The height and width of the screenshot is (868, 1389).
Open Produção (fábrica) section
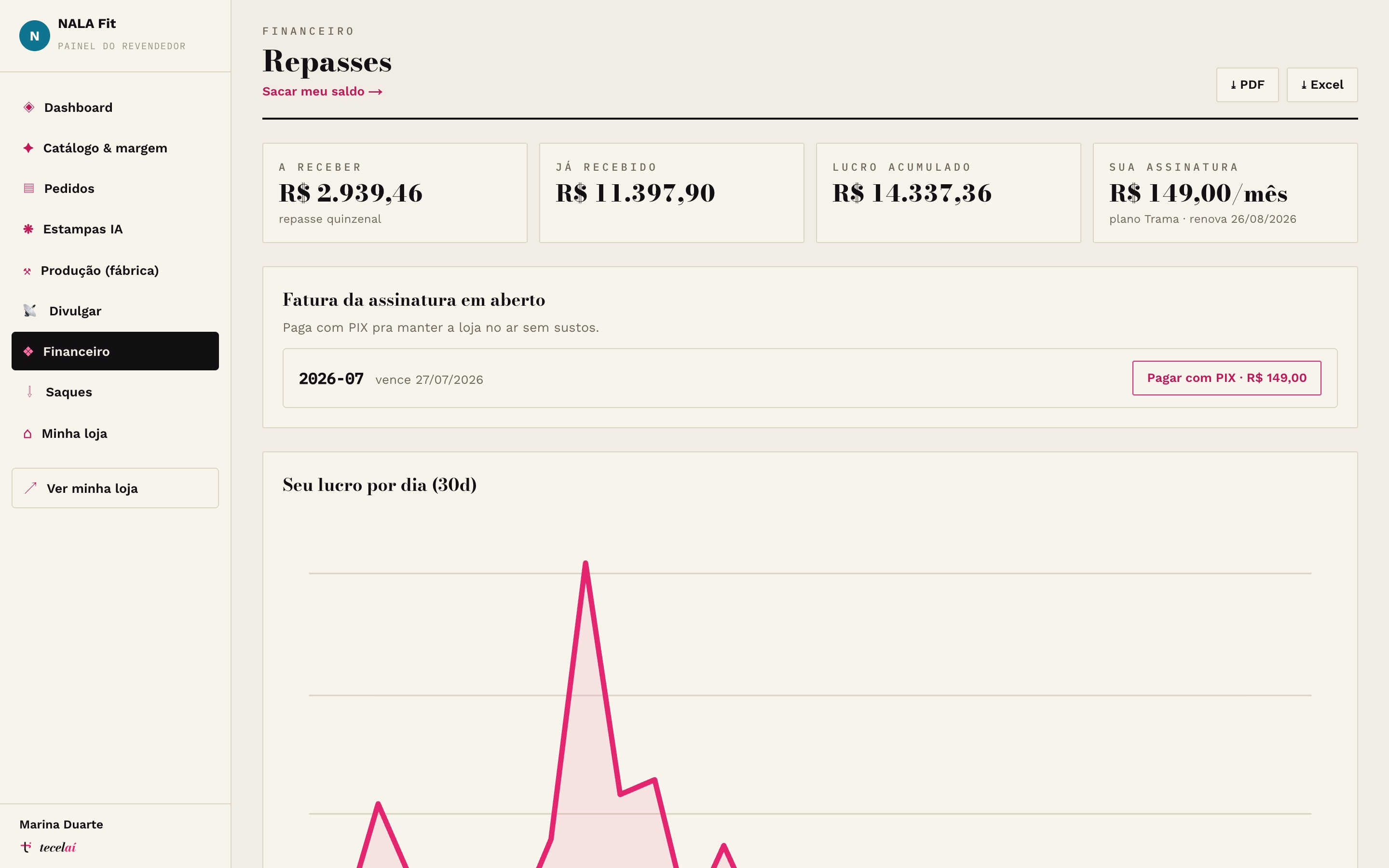(x=115, y=271)
